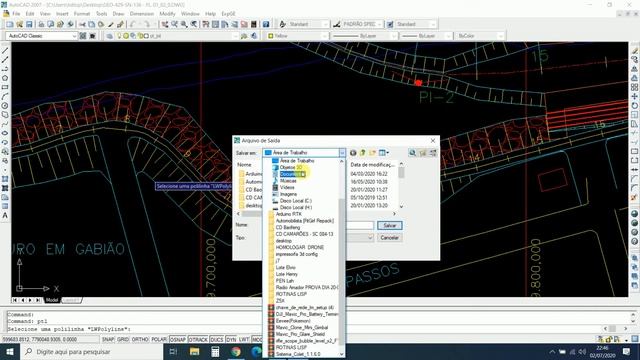
Task: Toggle OTRACK in the status bar
Action: [198, 340]
